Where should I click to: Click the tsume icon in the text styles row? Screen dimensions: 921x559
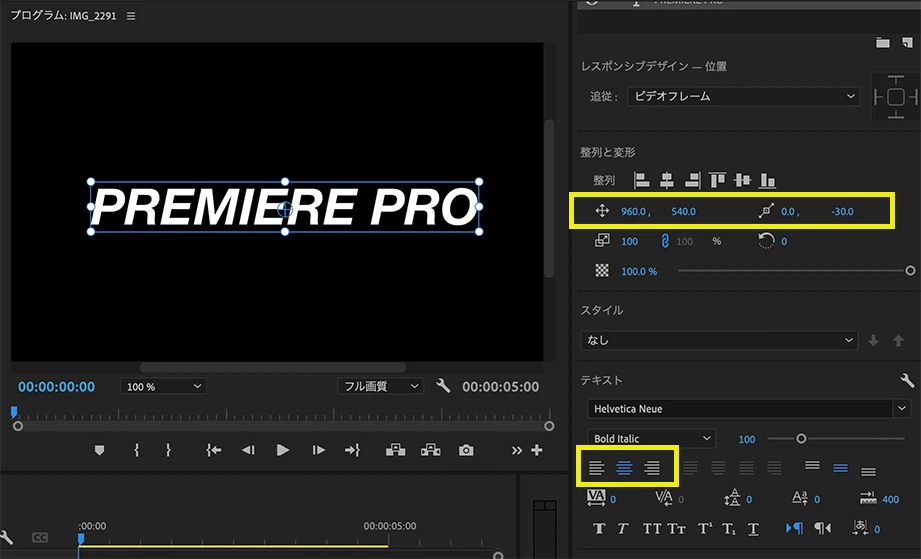[861, 527]
